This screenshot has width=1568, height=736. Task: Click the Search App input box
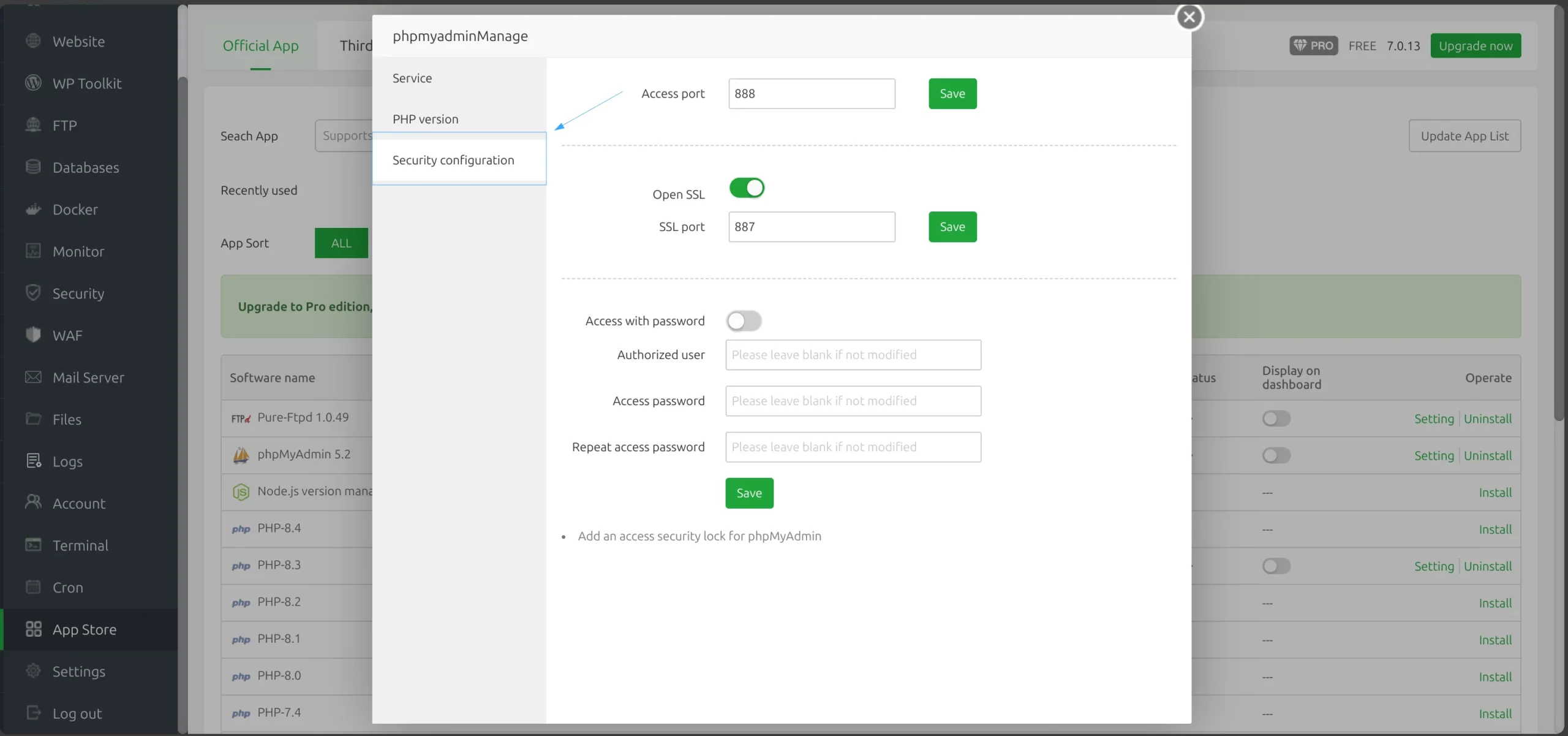point(344,135)
